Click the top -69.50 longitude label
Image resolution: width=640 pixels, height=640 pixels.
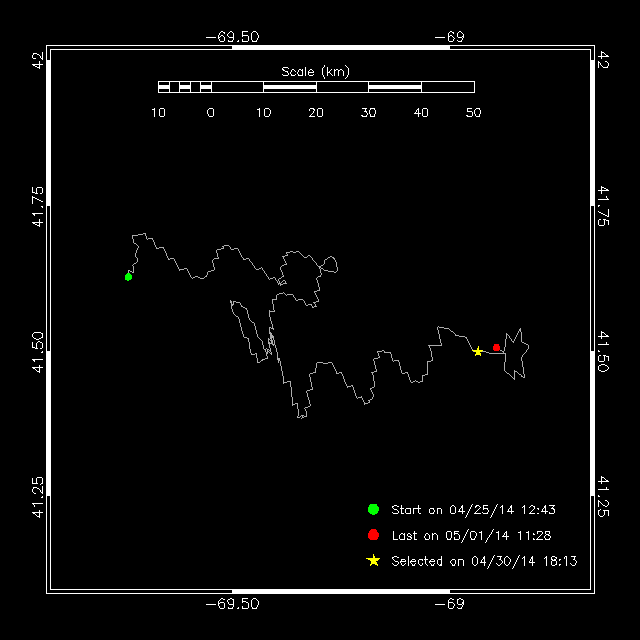pos(232,36)
